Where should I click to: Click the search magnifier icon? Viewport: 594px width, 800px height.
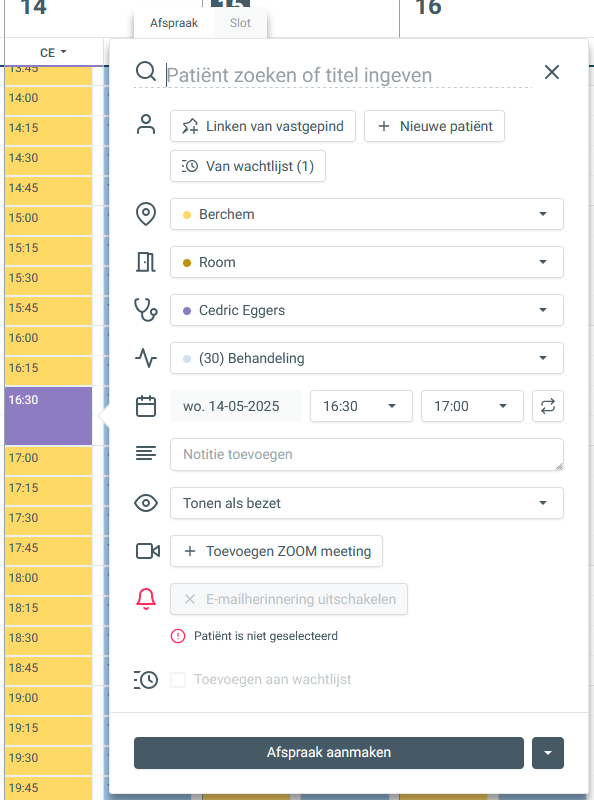[145, 71]
